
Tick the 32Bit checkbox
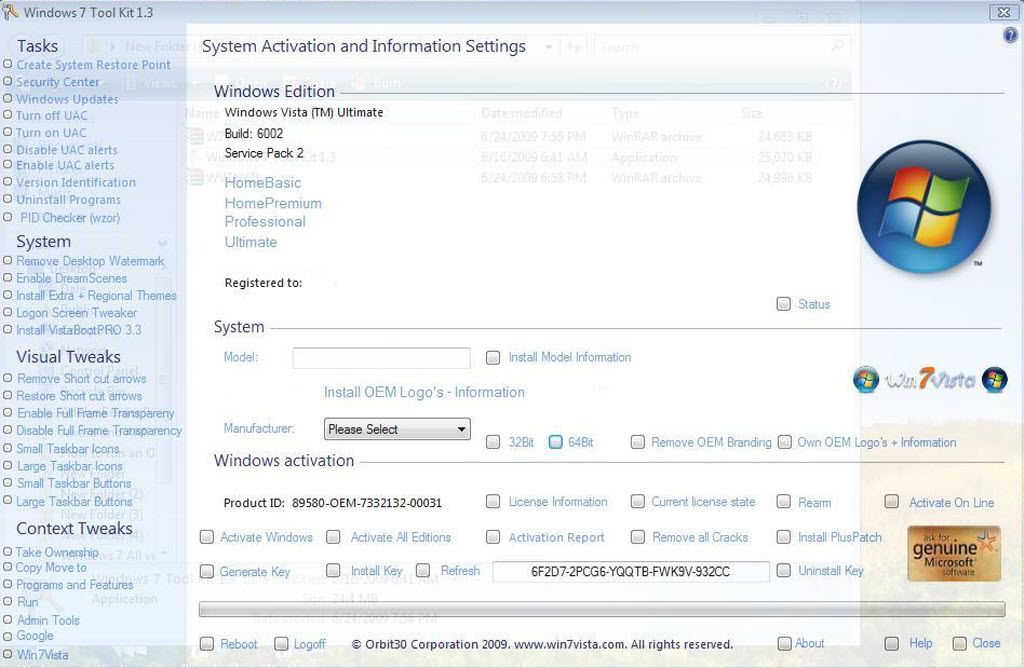pos(493,442)
